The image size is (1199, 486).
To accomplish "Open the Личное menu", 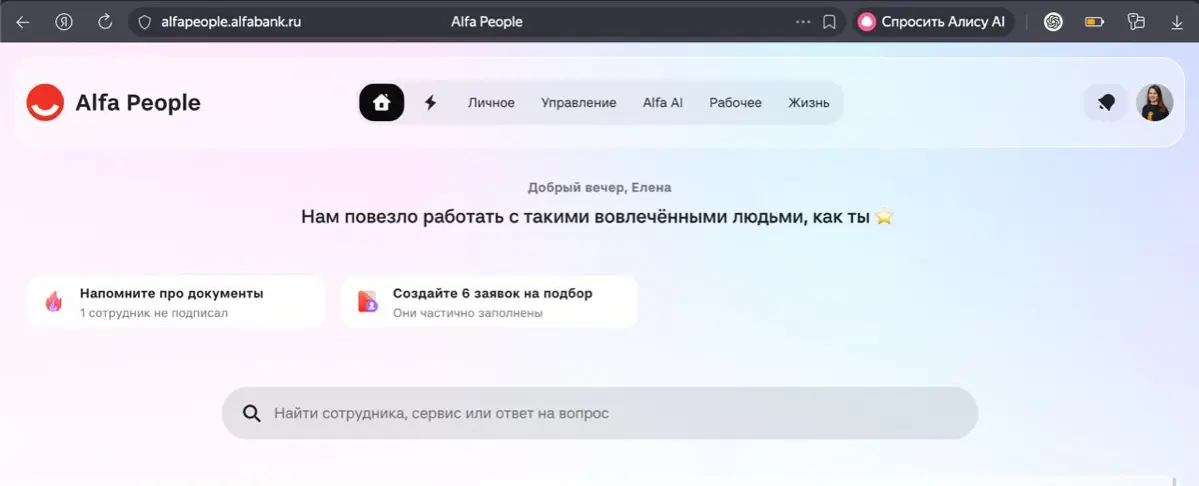I will pos(491,102).
